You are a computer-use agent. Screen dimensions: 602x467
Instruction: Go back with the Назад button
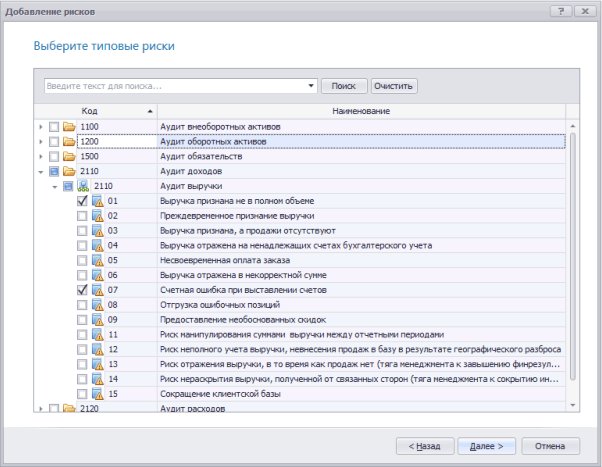pos(425,446)
